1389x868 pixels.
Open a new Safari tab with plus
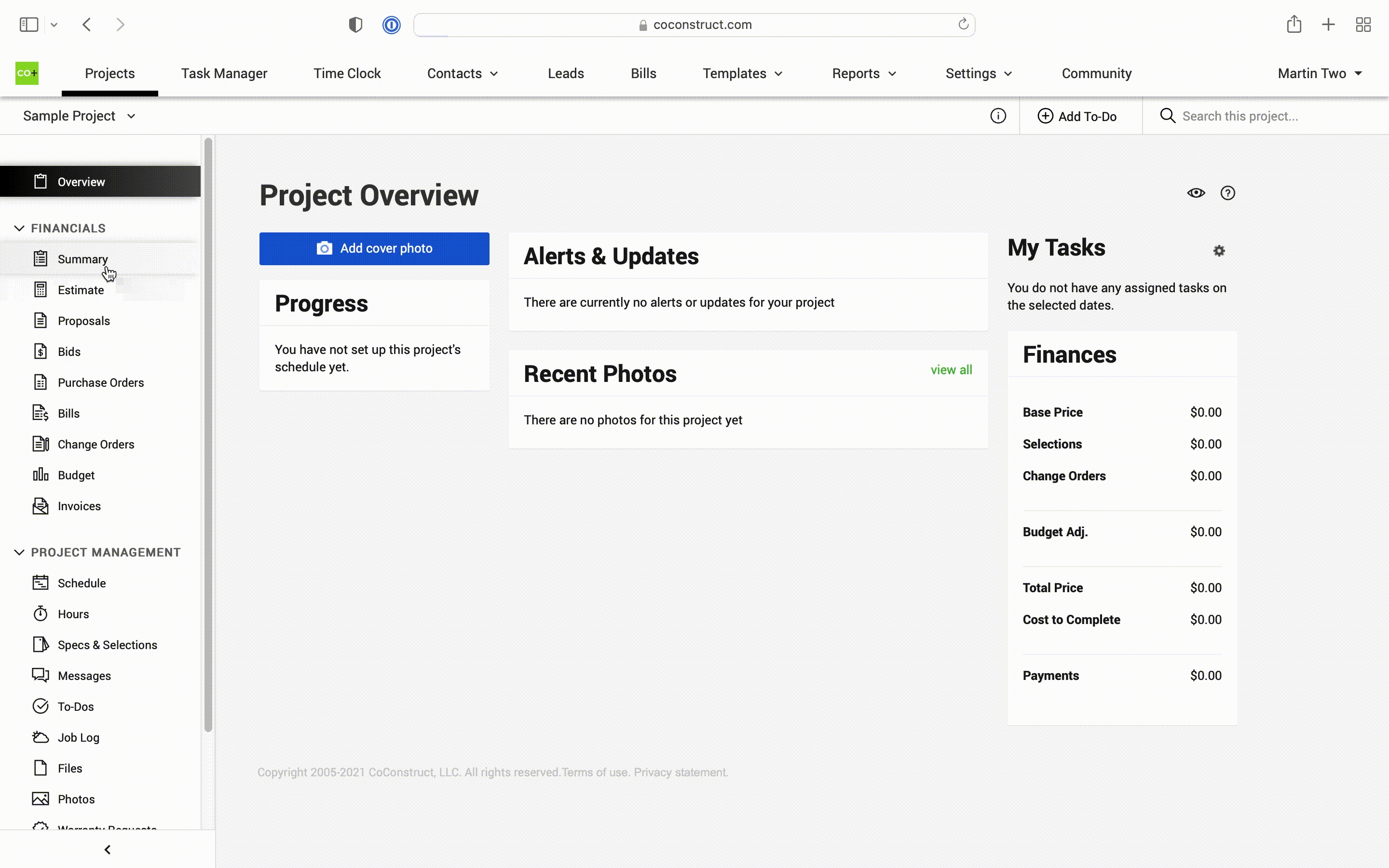pos(1328,25)
